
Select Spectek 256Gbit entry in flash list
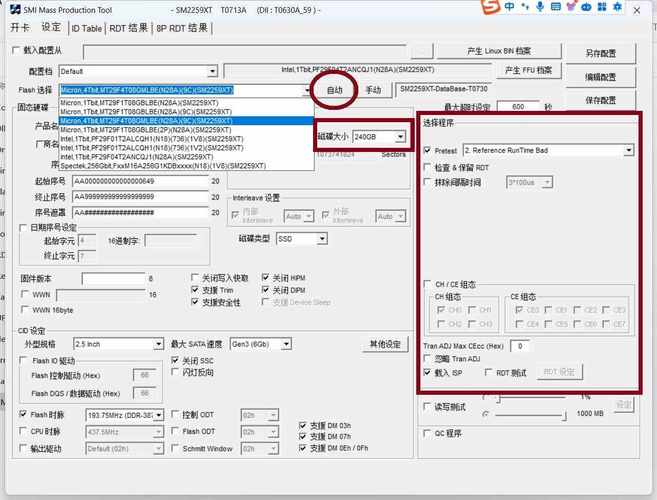(x=162, y=165)
